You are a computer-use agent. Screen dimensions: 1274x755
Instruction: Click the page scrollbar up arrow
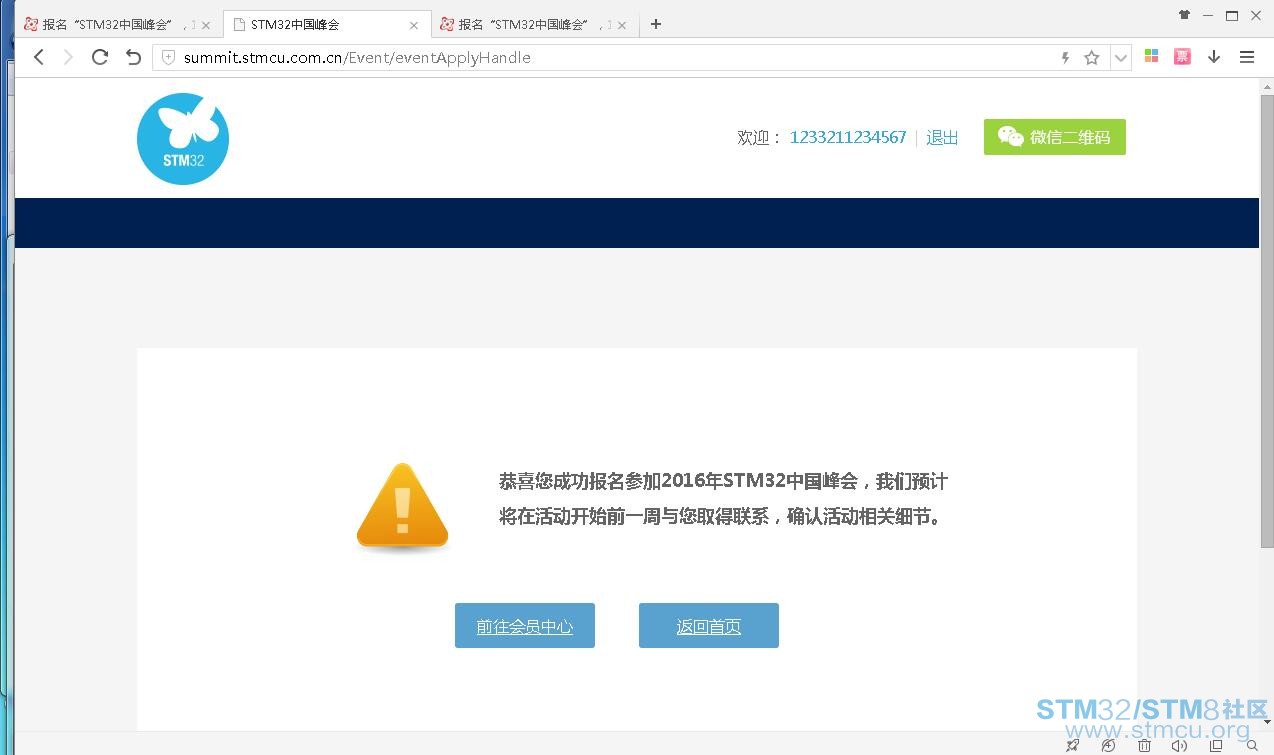pos(1267,85)
